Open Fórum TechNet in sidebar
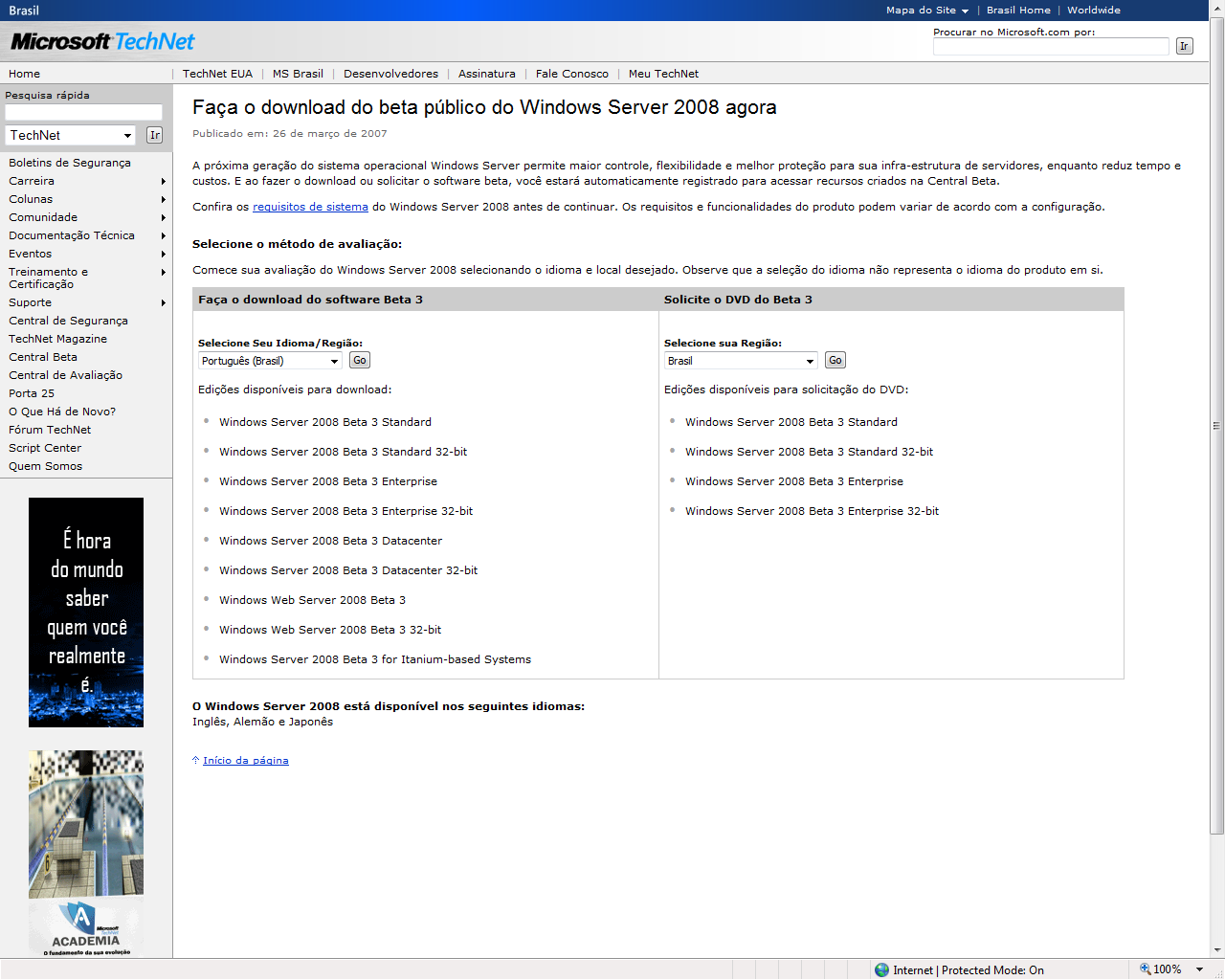Viewport: 1225px width, 980px height. click(50, 430)
